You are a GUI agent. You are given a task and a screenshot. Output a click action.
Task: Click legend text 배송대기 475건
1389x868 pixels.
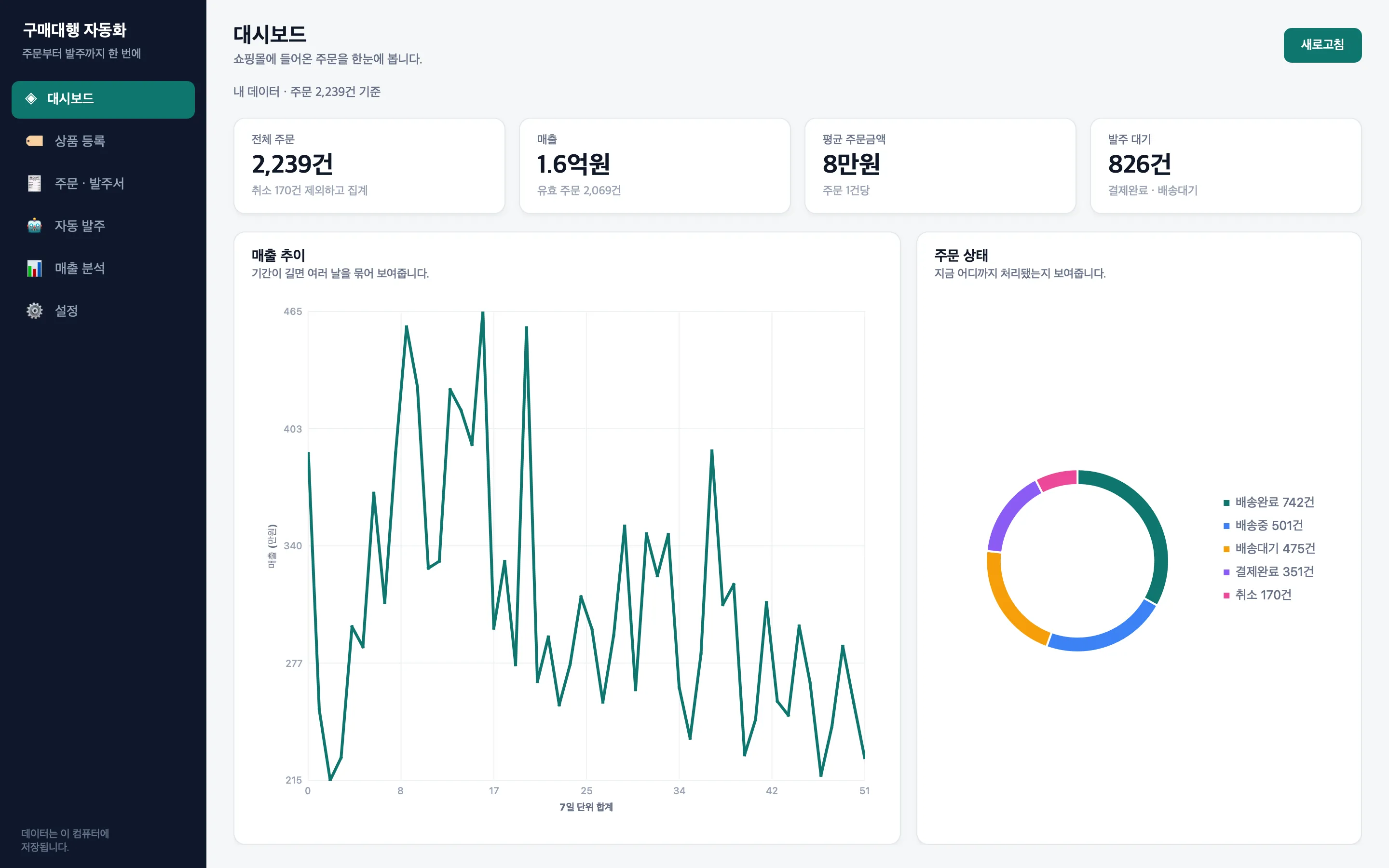pos(1275,549)
